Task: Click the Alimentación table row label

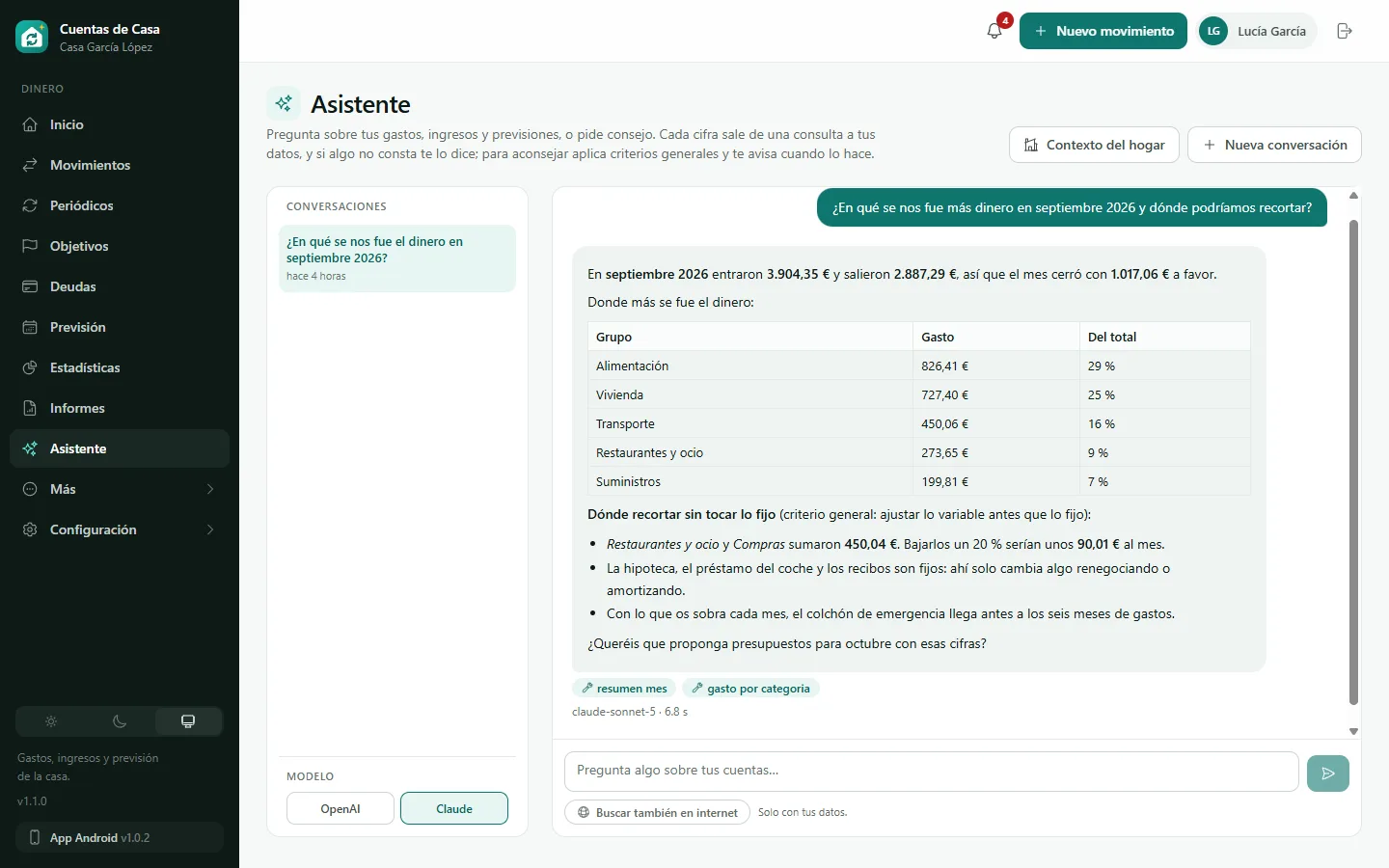Action: click(632, 366)
